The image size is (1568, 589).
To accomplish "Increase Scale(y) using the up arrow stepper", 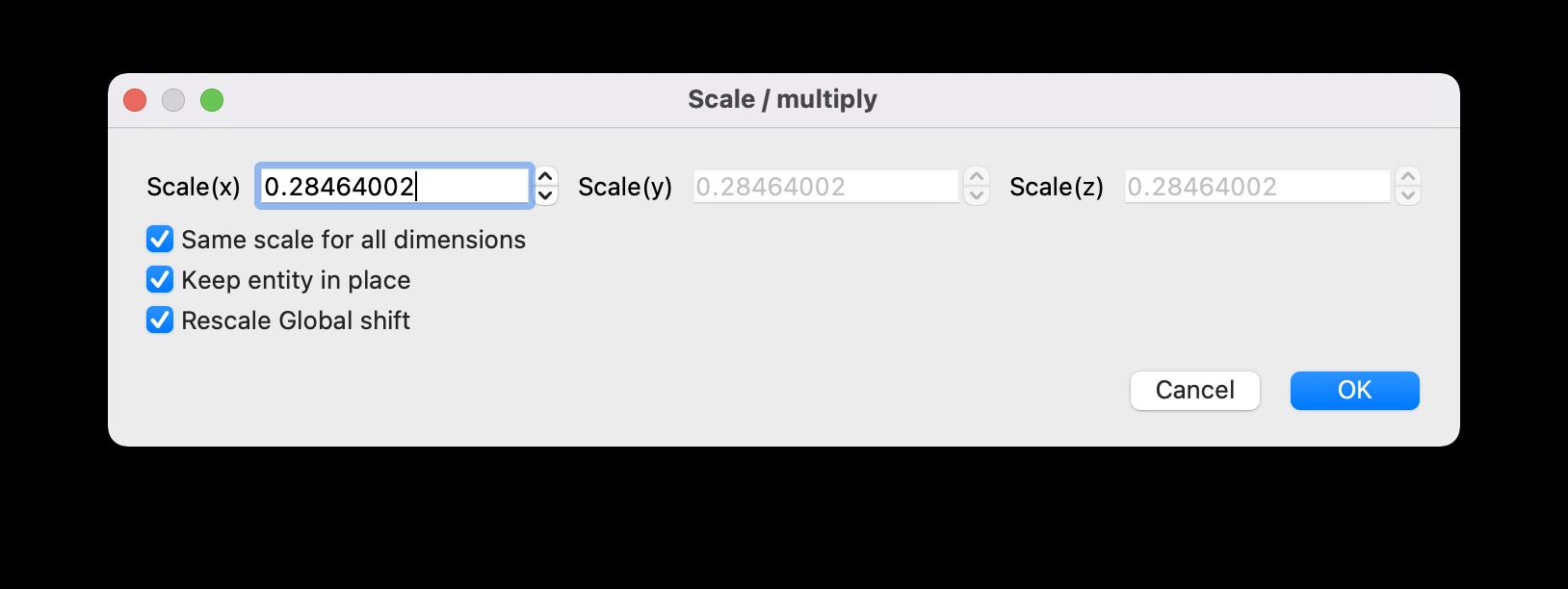I will [976, 177].
